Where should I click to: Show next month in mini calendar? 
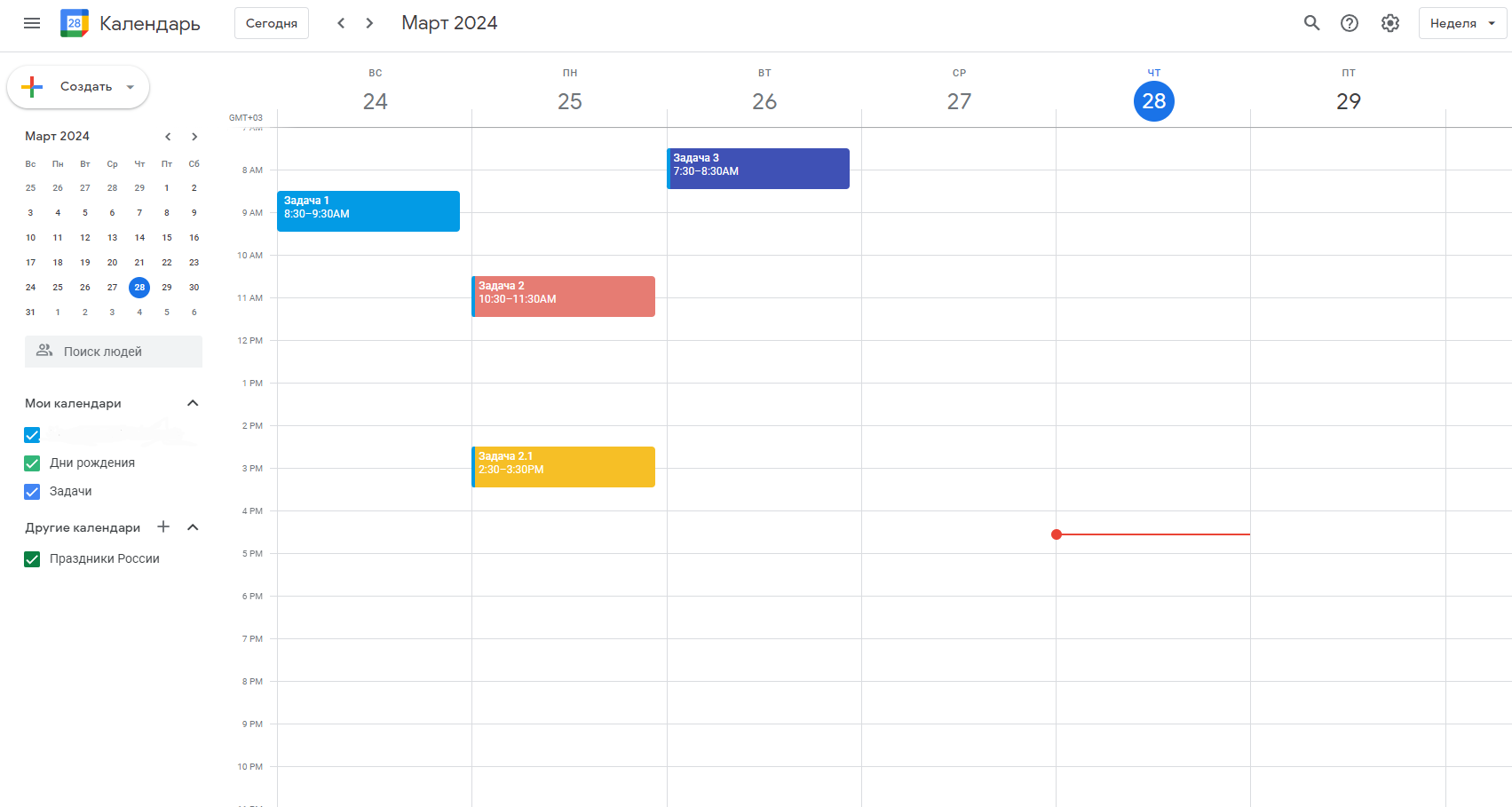[194, 137]
